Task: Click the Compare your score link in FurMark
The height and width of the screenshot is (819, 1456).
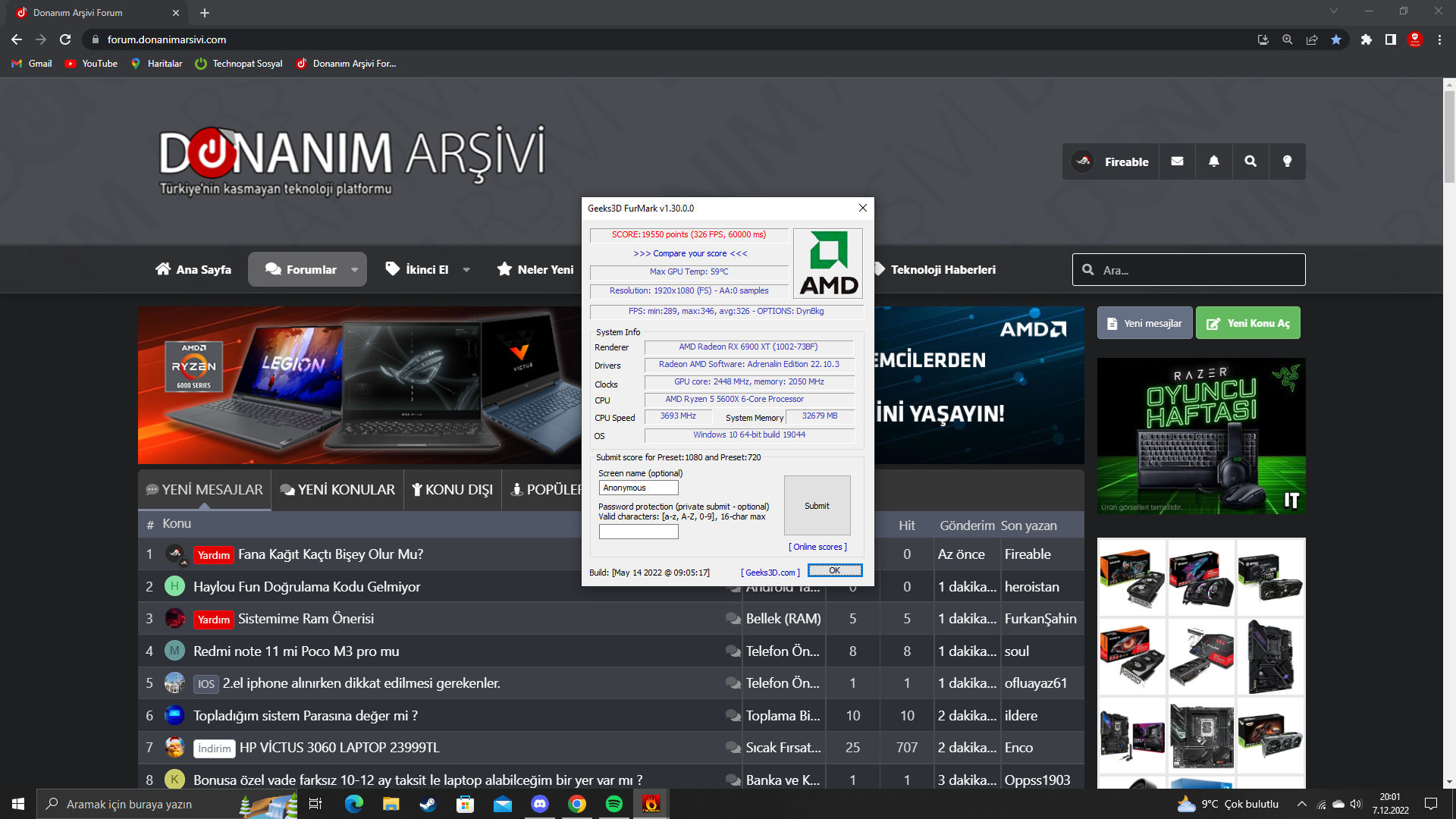Action: point(690,253)
